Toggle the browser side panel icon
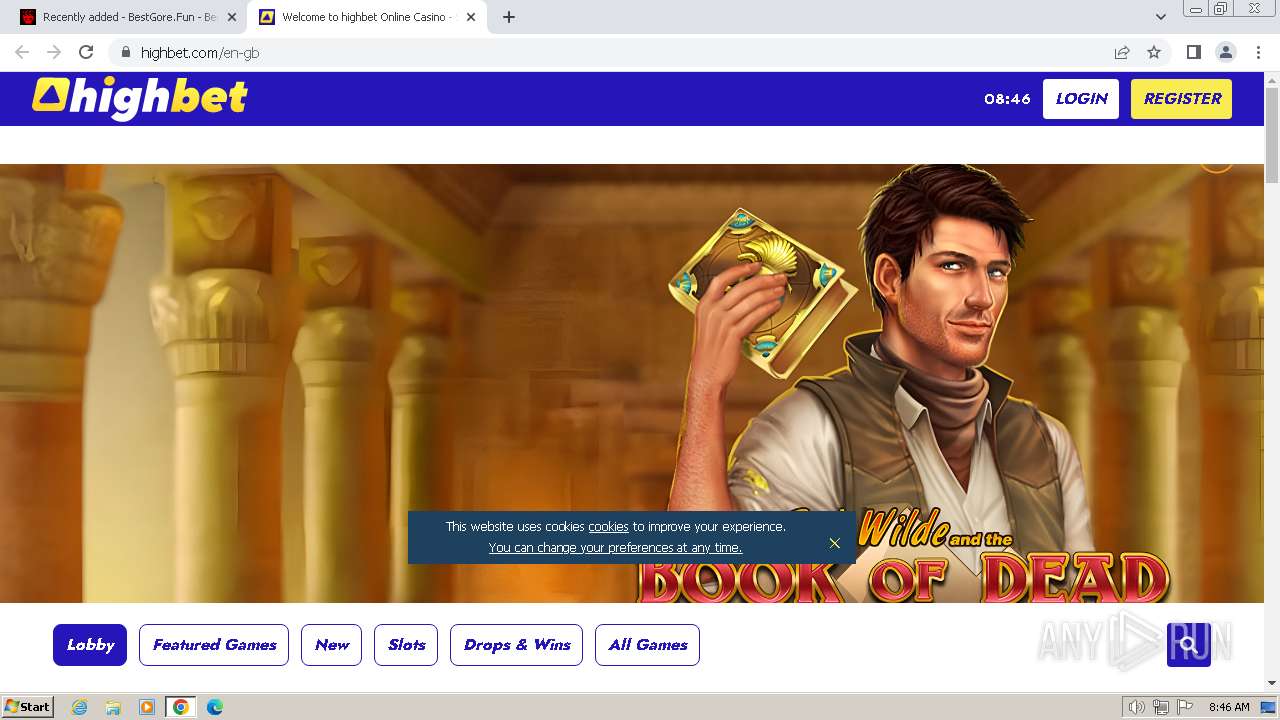The width and height of the screenshot is (1280, 720). 1193,52
